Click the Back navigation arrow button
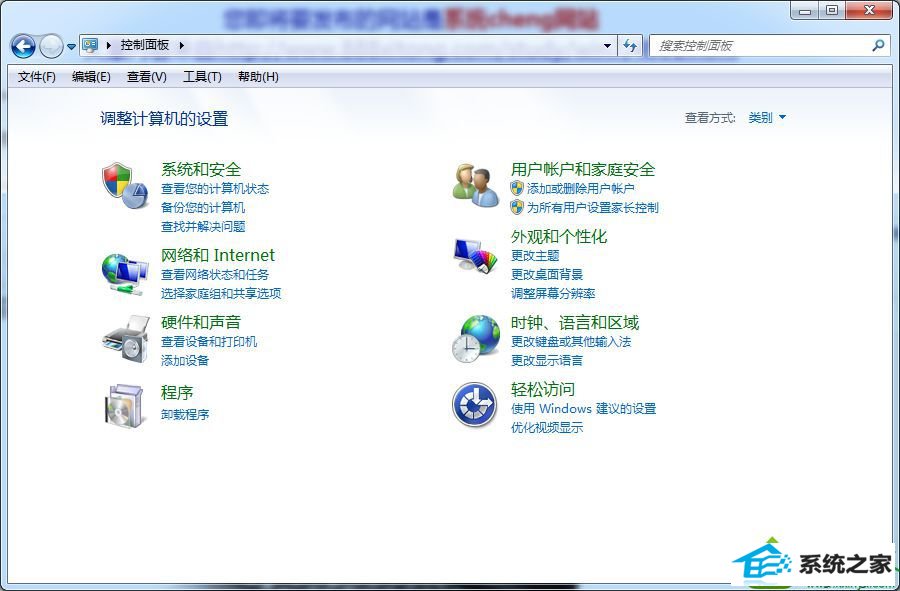Screen dimensions: 900x591 24,46
